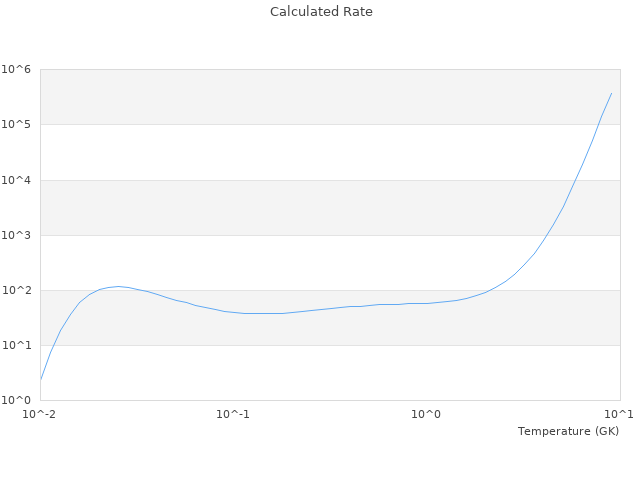
Task: Select the 10^2 label on the y-axis
Action: click(x=16, y=290)
